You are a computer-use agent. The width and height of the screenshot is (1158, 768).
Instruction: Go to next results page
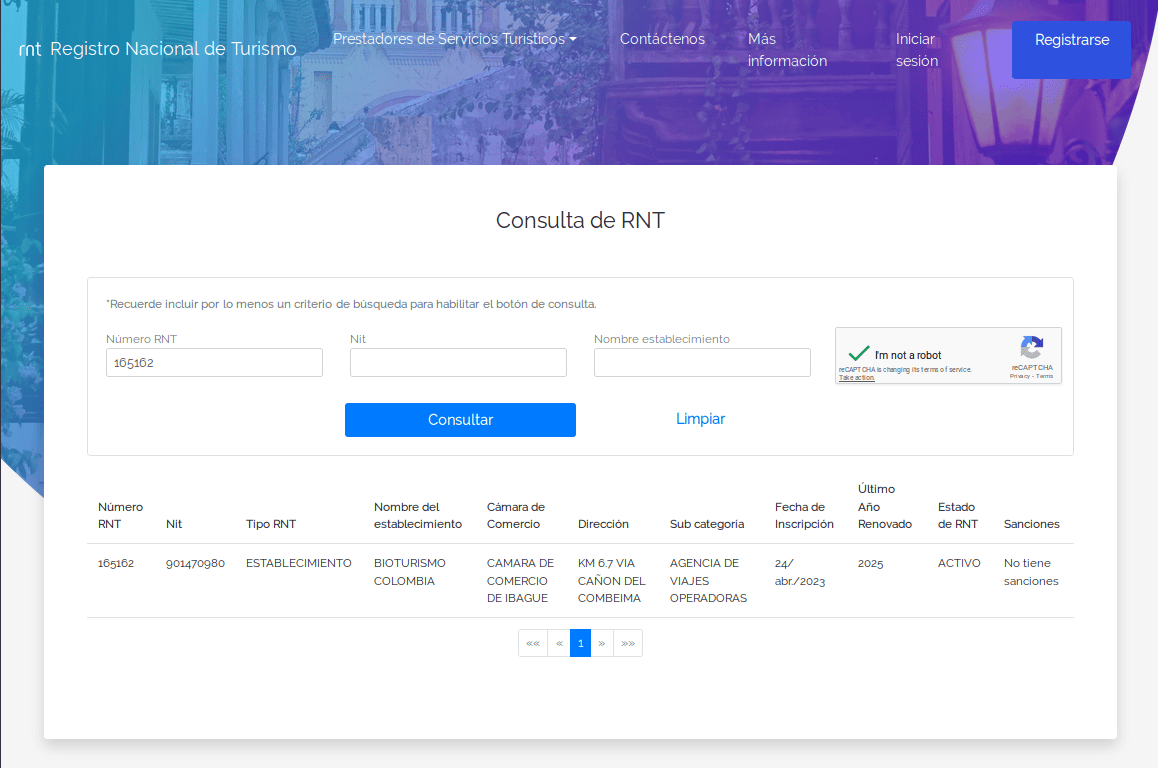[x=602, y=643]
